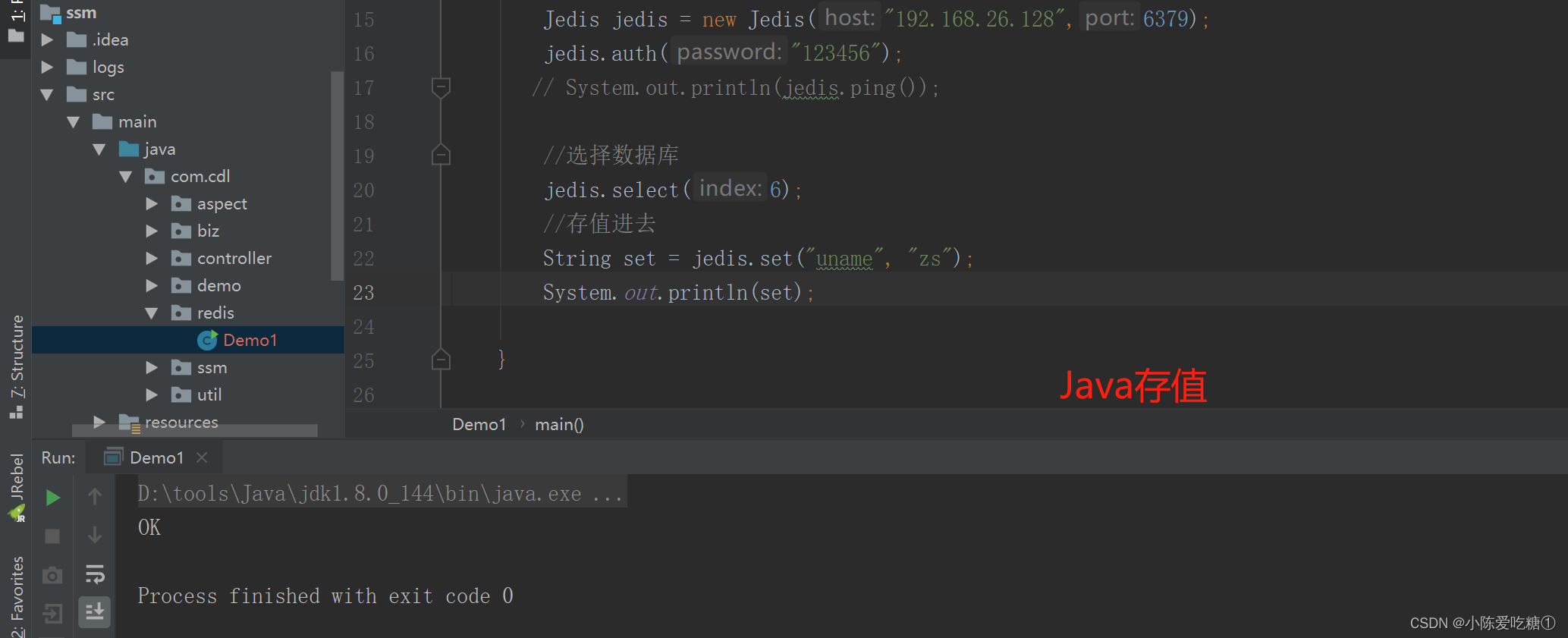Click the controller package icon
Image resolution: width=1568 pixels, height=638 pixels.
181,258
